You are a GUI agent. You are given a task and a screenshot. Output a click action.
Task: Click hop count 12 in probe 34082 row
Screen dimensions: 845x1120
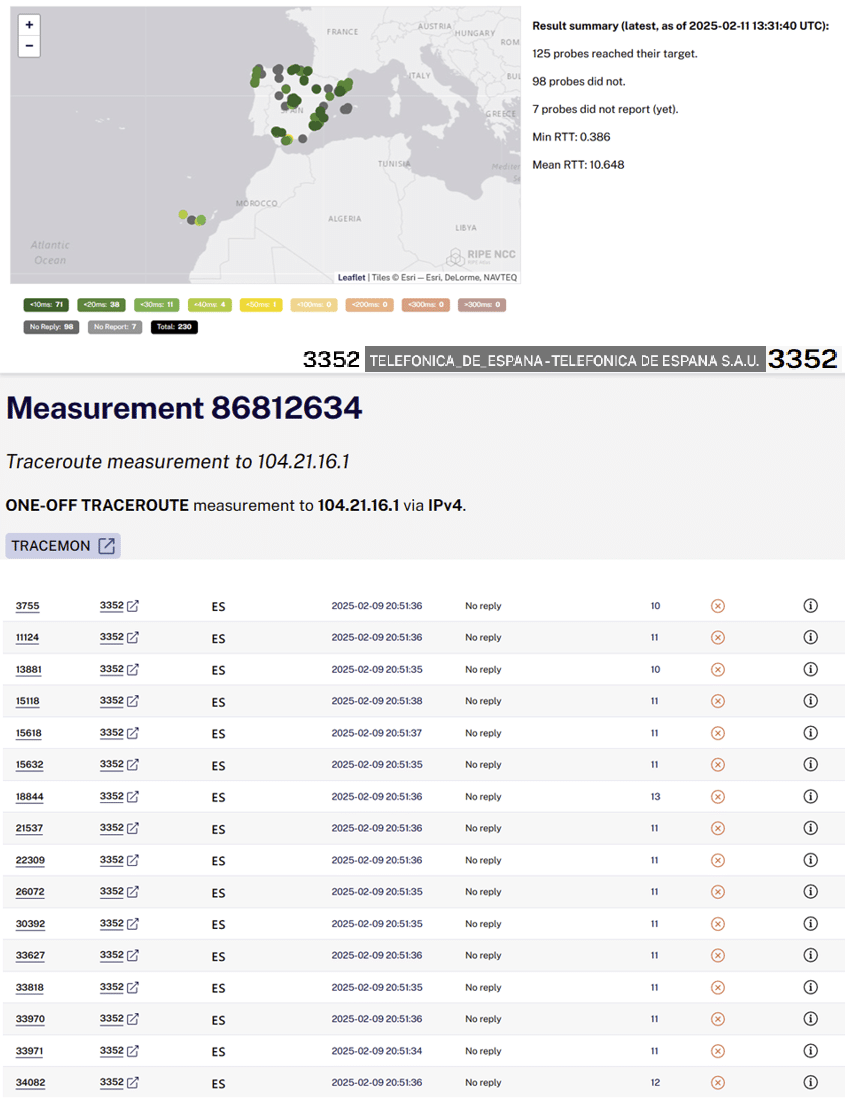click(x=655, y=1082)
